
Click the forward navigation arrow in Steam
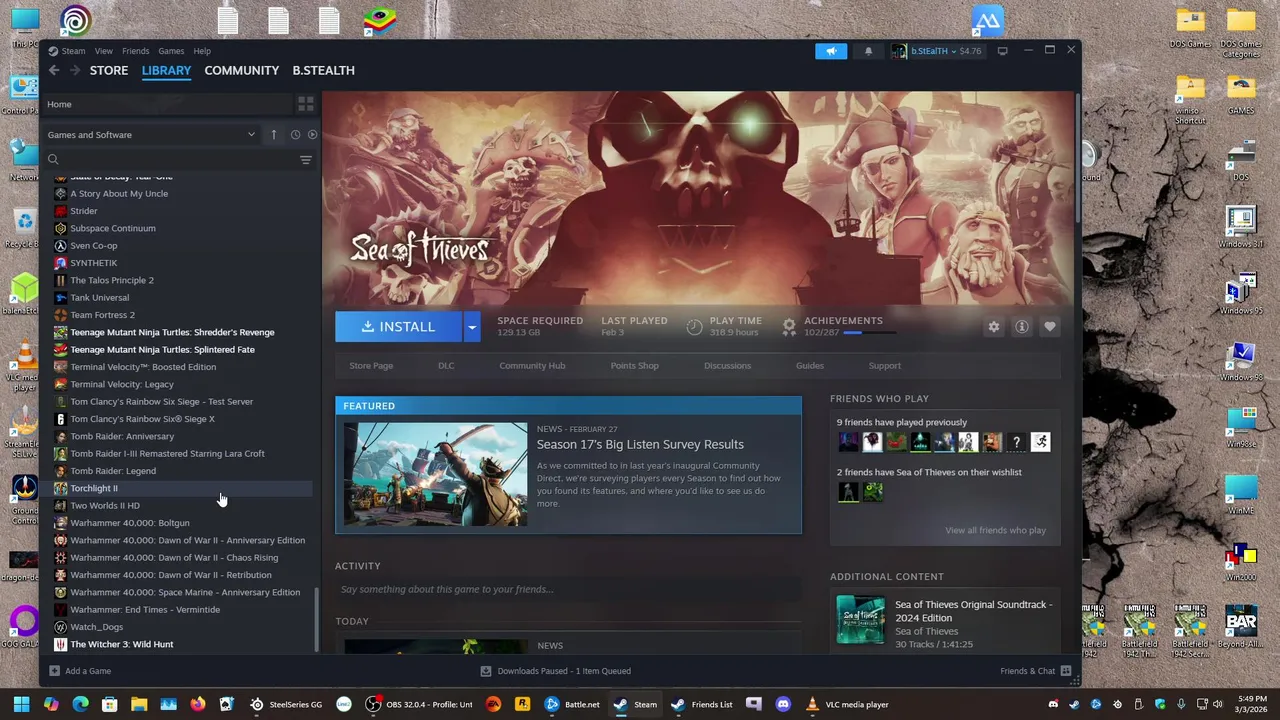point(75,70)
